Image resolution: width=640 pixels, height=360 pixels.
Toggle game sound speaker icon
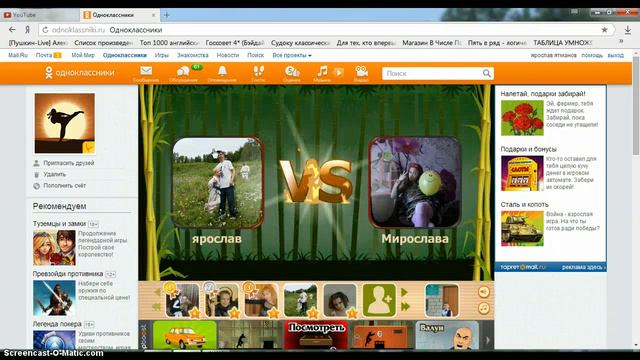point(484,292)
